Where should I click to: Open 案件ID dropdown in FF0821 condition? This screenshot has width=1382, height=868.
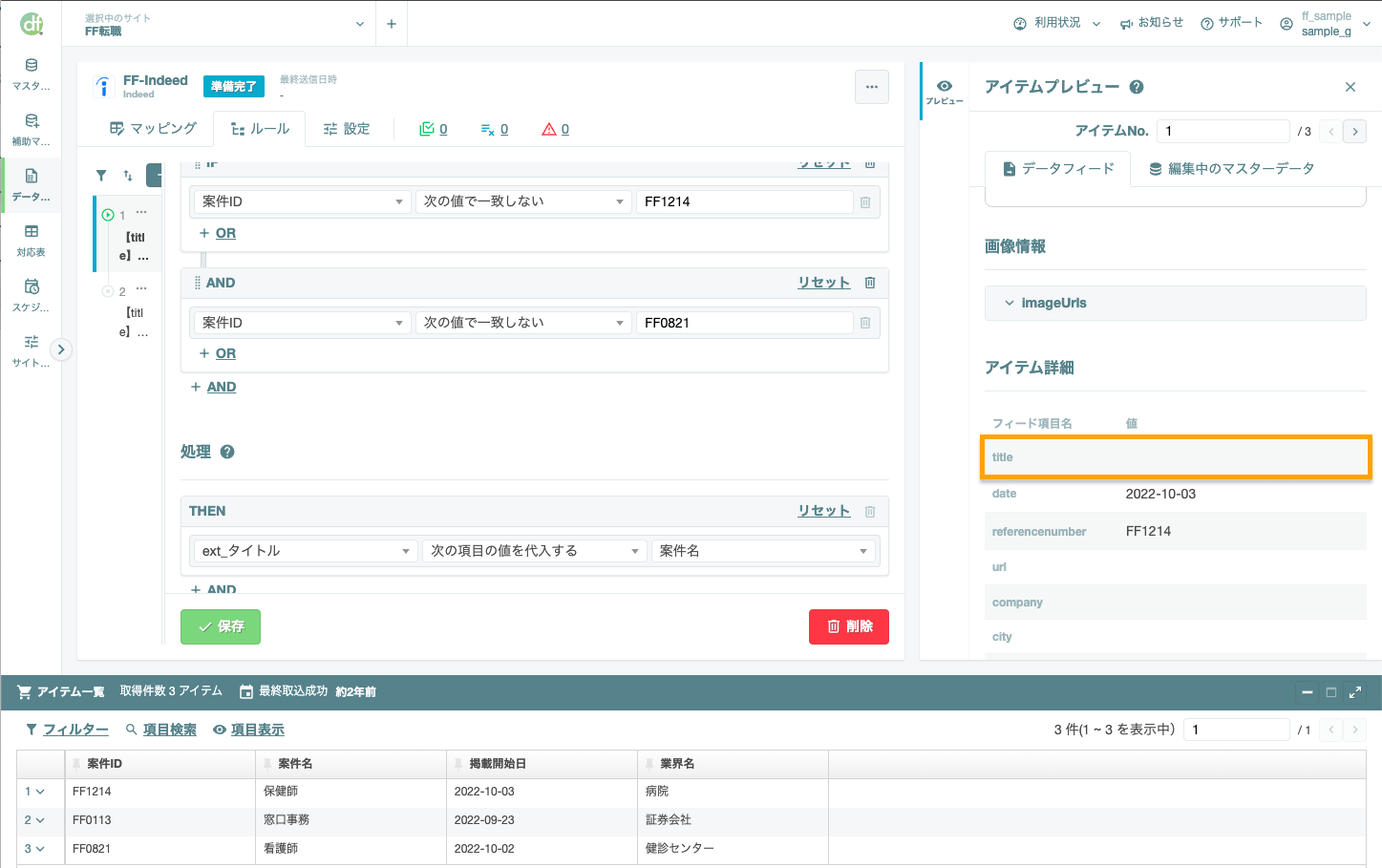[x=303, y=323]
